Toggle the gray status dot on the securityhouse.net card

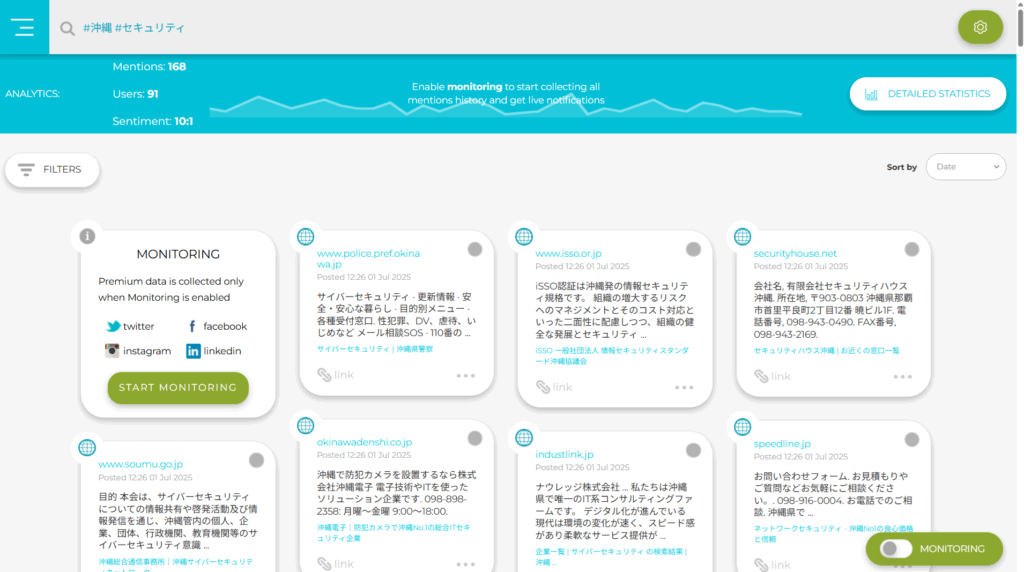pos(912,249)
